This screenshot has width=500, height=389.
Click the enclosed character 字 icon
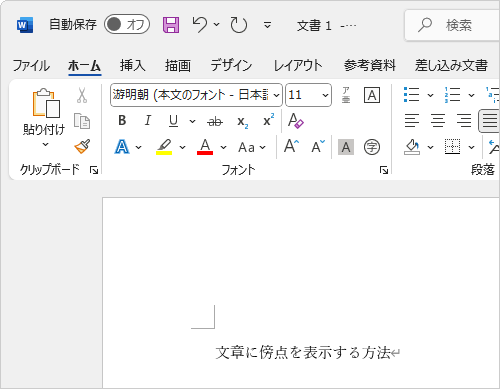[372, 147]
